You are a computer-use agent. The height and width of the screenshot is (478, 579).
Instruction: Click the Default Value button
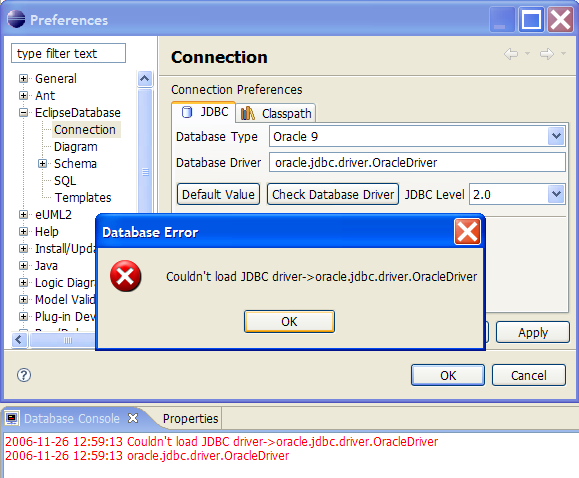pos(218,194)
